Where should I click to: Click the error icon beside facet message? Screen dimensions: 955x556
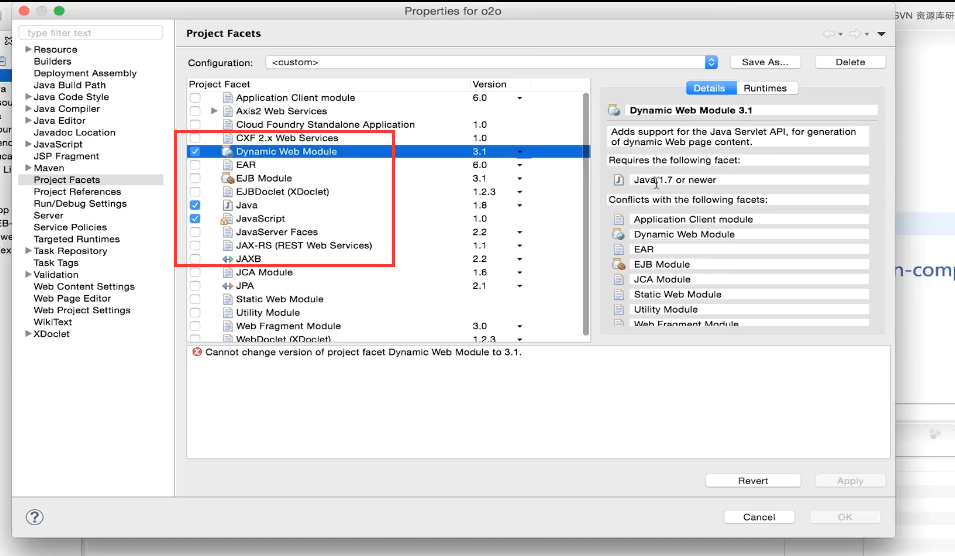click(197, 352)
